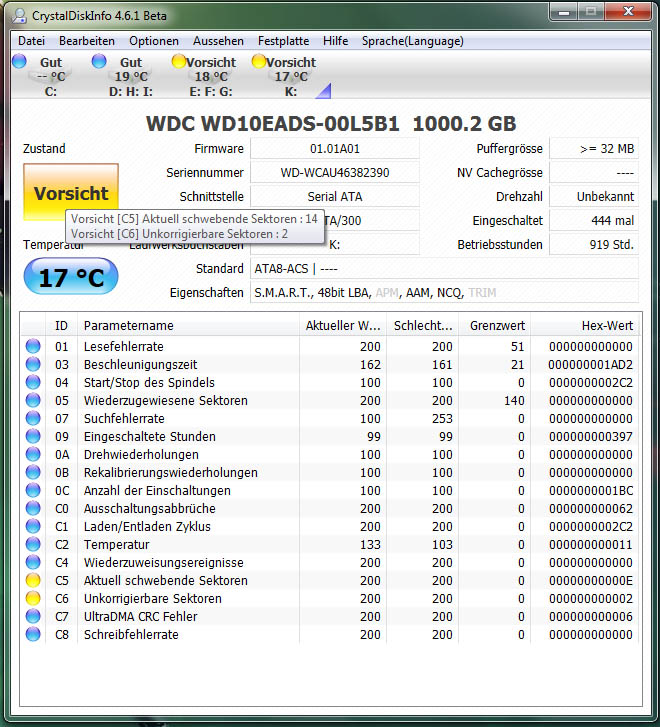660x727 pixels.
Task: Click the UltraDMA CRC Fehler parameter name
Action: pos(141,616)
